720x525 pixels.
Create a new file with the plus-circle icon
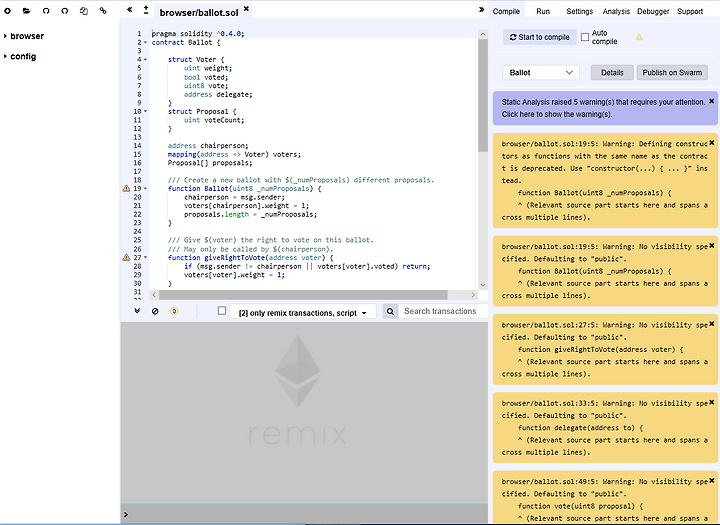point(7,11)
